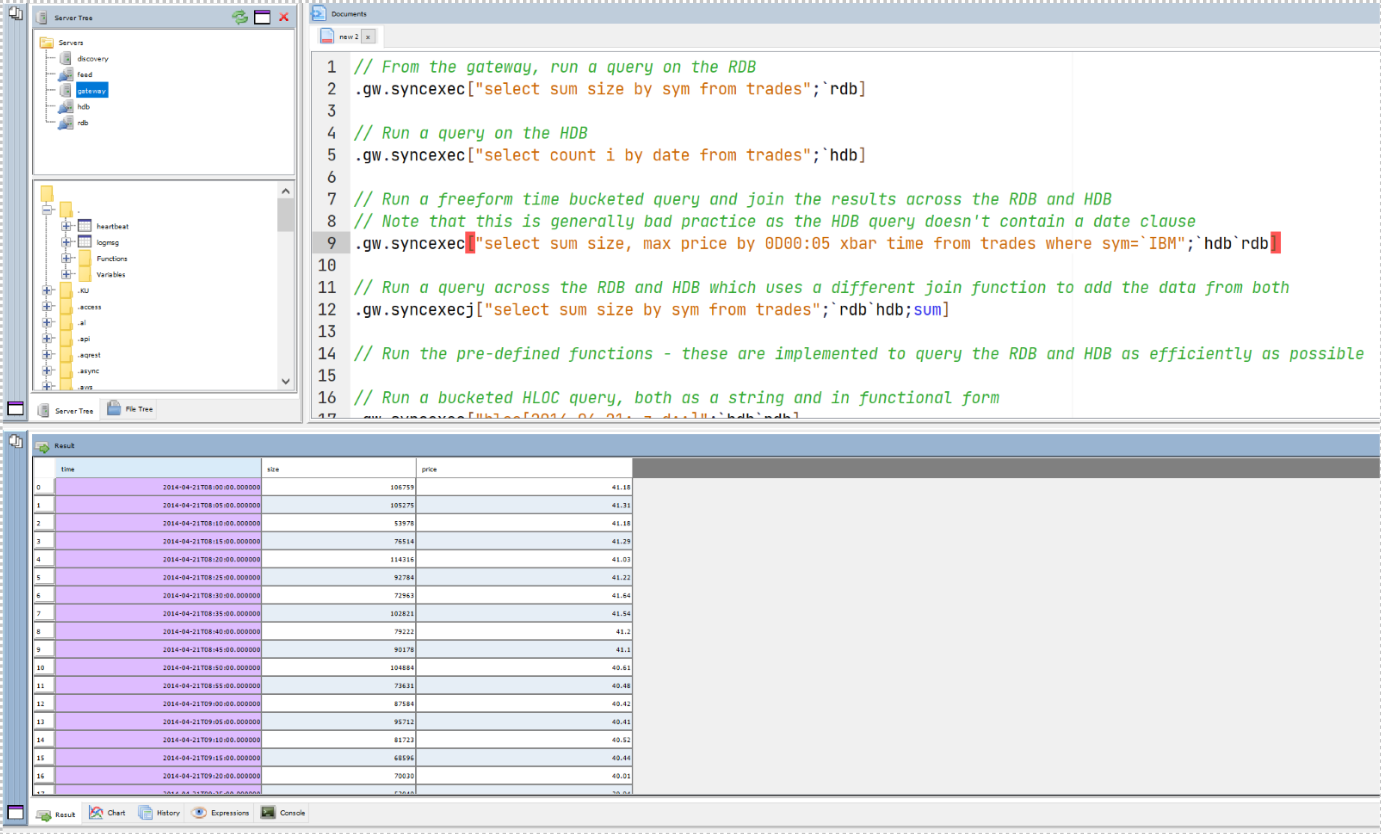Click the window icon below left of Server Tree

[x=15, y=408]
